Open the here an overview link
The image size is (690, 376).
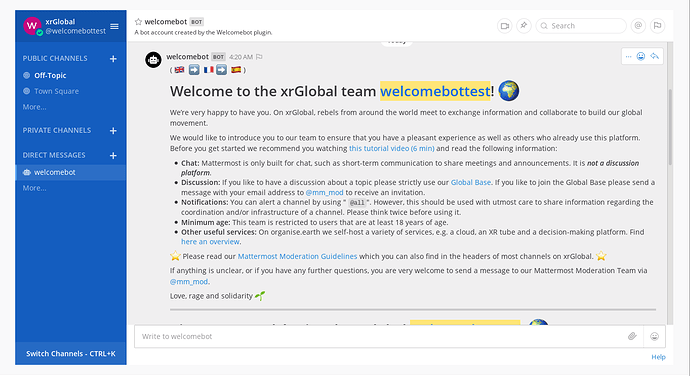(210, 242)
